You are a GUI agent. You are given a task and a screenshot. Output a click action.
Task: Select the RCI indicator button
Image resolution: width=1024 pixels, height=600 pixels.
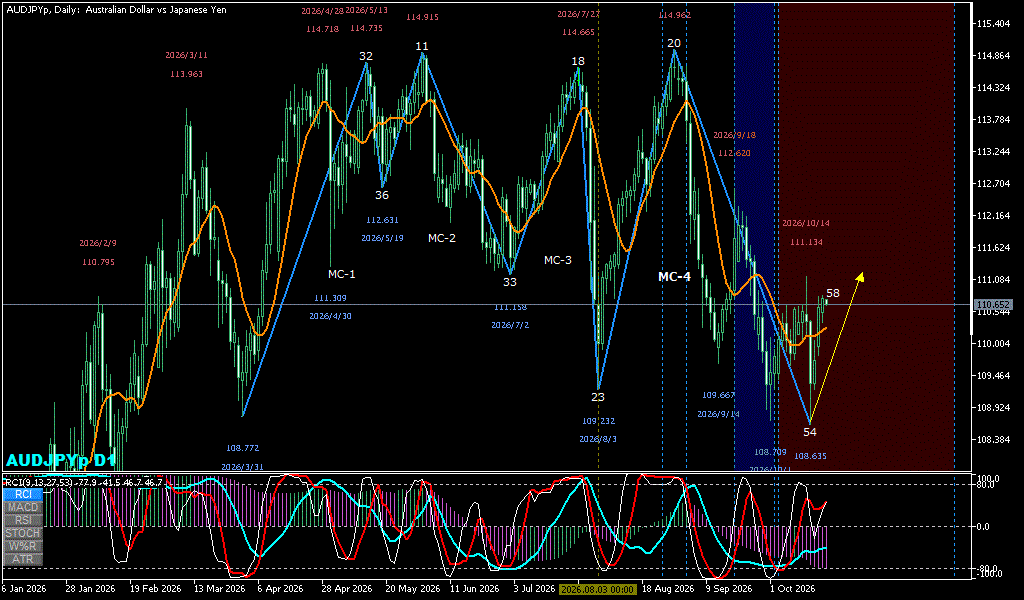[x=23, y=494]
